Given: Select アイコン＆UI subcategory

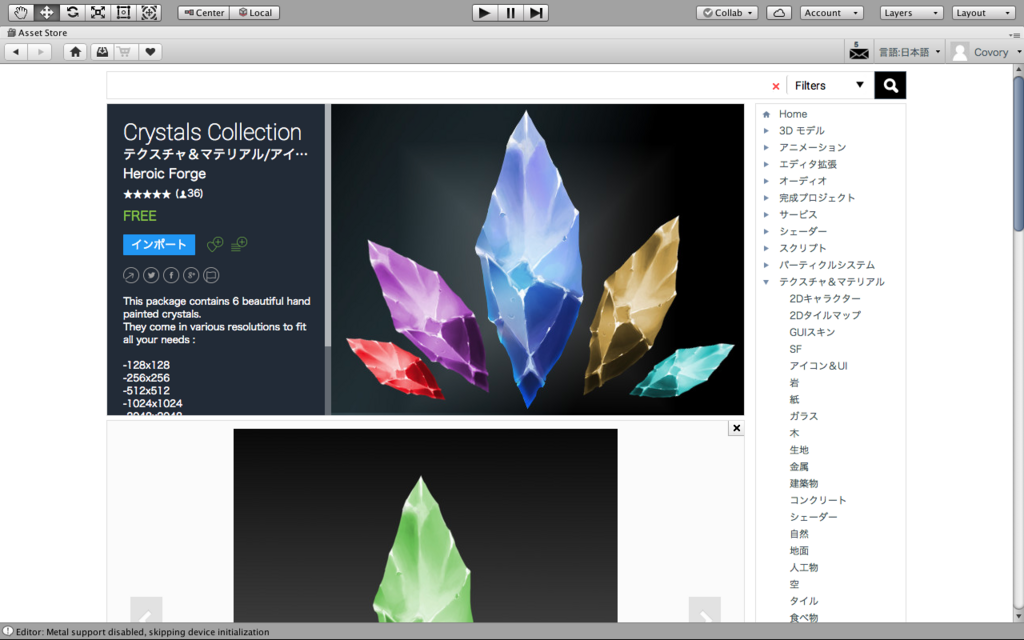Looking at the screenshot, I should (818, 366).
